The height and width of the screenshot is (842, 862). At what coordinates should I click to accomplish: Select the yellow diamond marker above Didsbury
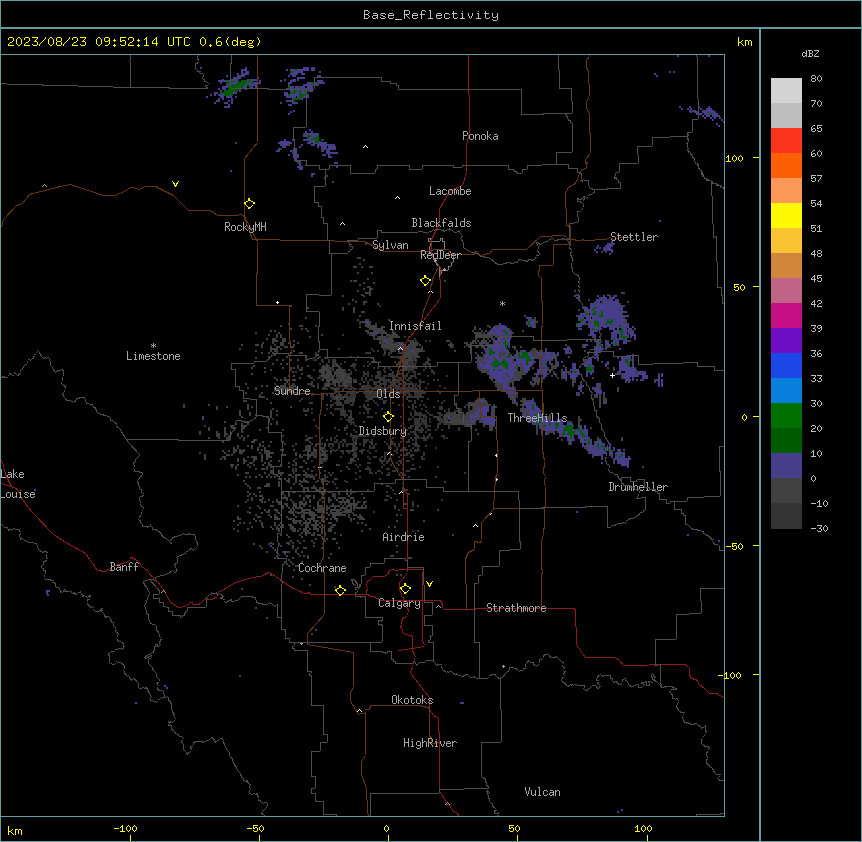[x=388, y=417]
